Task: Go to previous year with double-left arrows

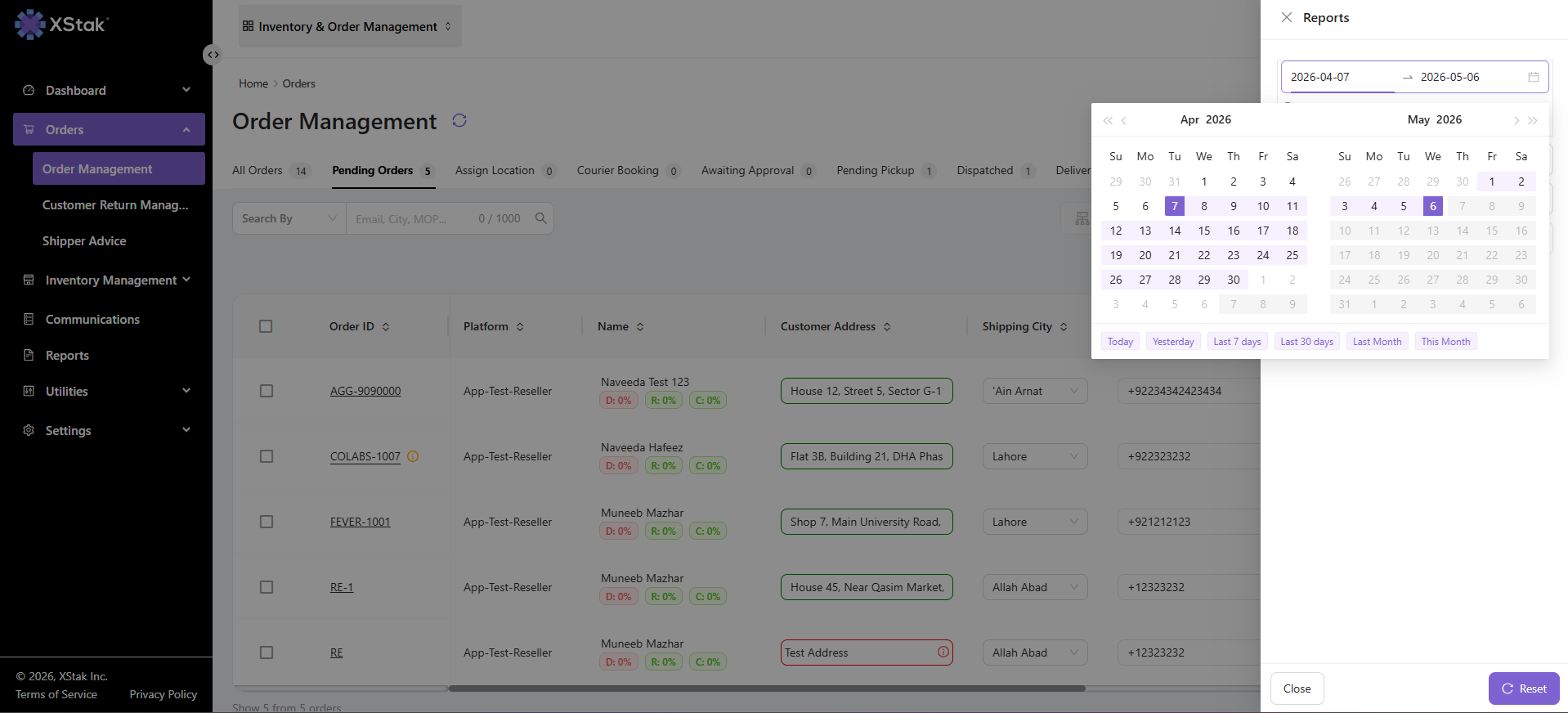Action: point(1108,120)
